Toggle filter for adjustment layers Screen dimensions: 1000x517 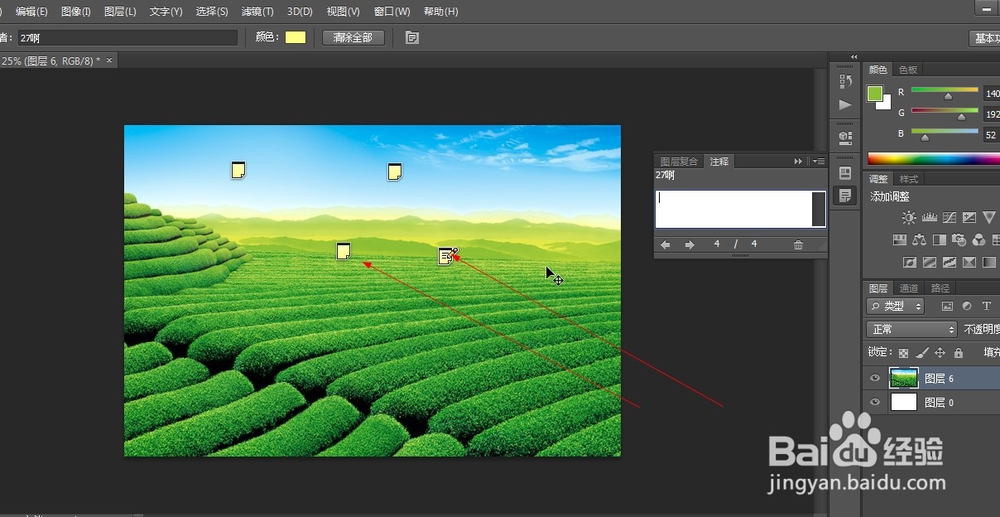point(967,306)
